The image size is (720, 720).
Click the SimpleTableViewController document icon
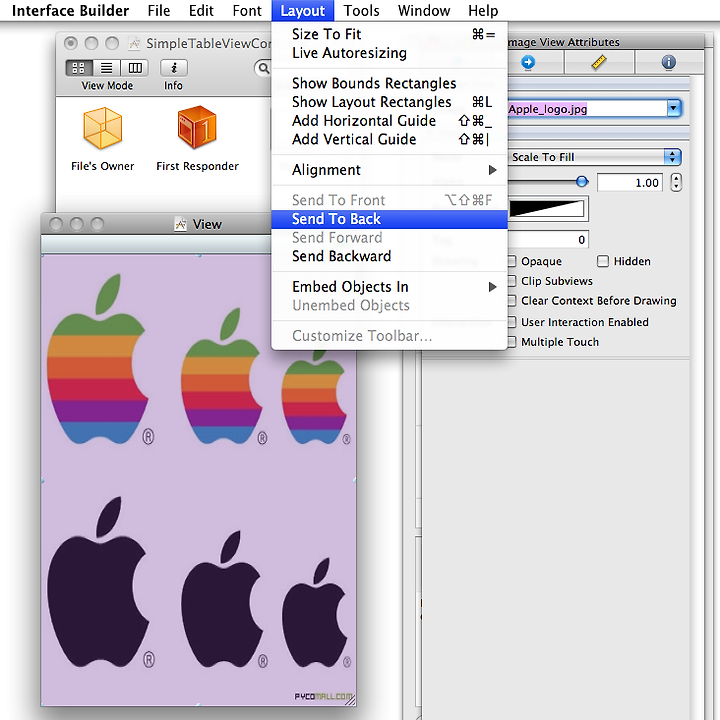pos(134,44)
